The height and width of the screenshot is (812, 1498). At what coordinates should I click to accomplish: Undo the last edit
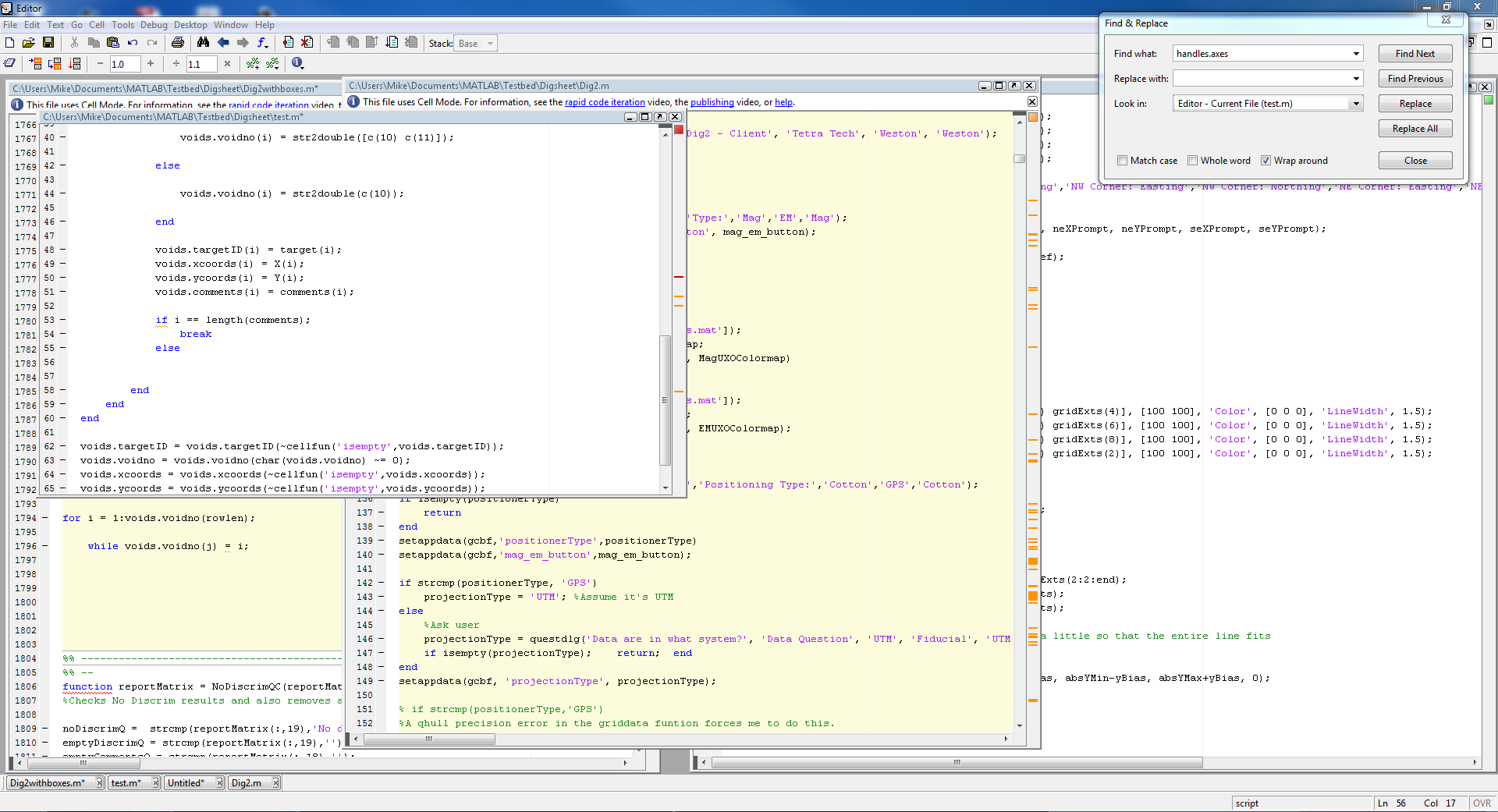(133, 43)
